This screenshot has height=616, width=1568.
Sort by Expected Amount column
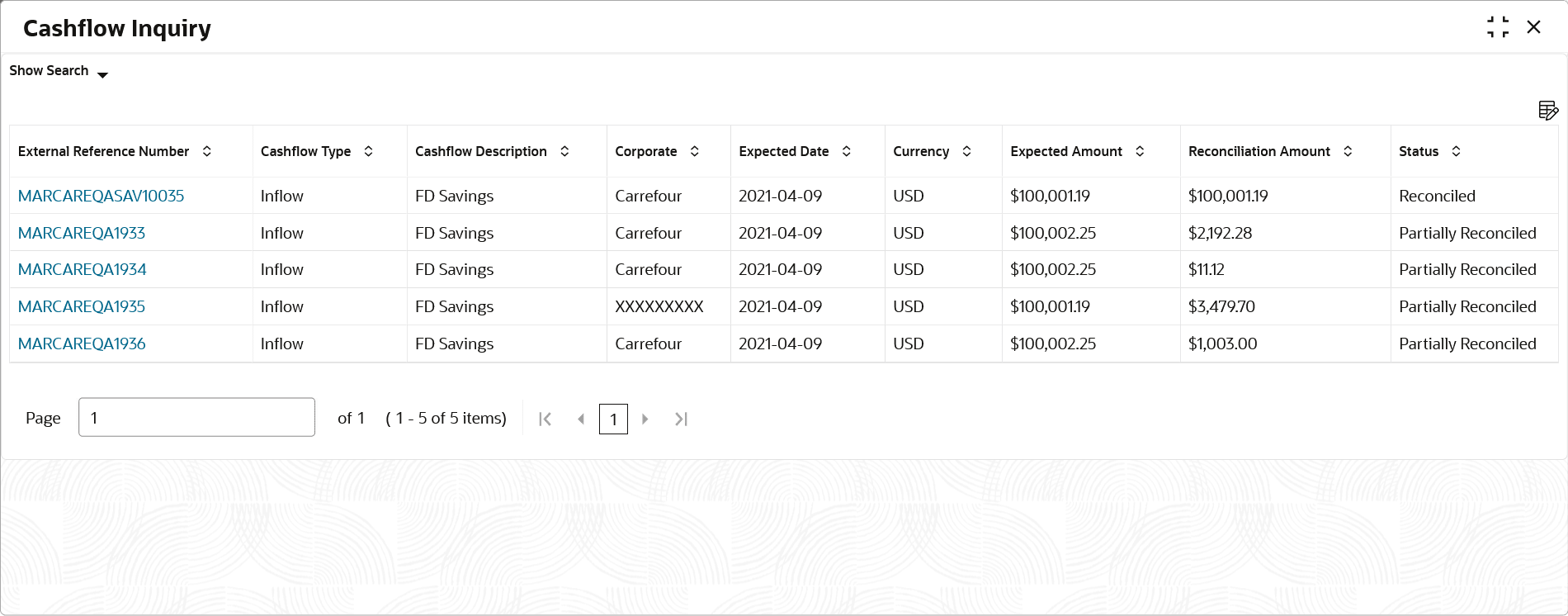tap(1140, 151)
